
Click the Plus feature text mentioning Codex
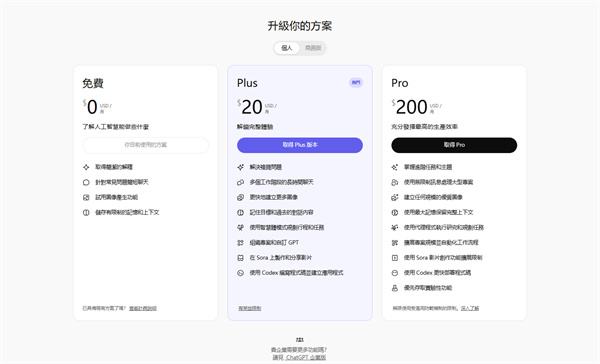296,273
